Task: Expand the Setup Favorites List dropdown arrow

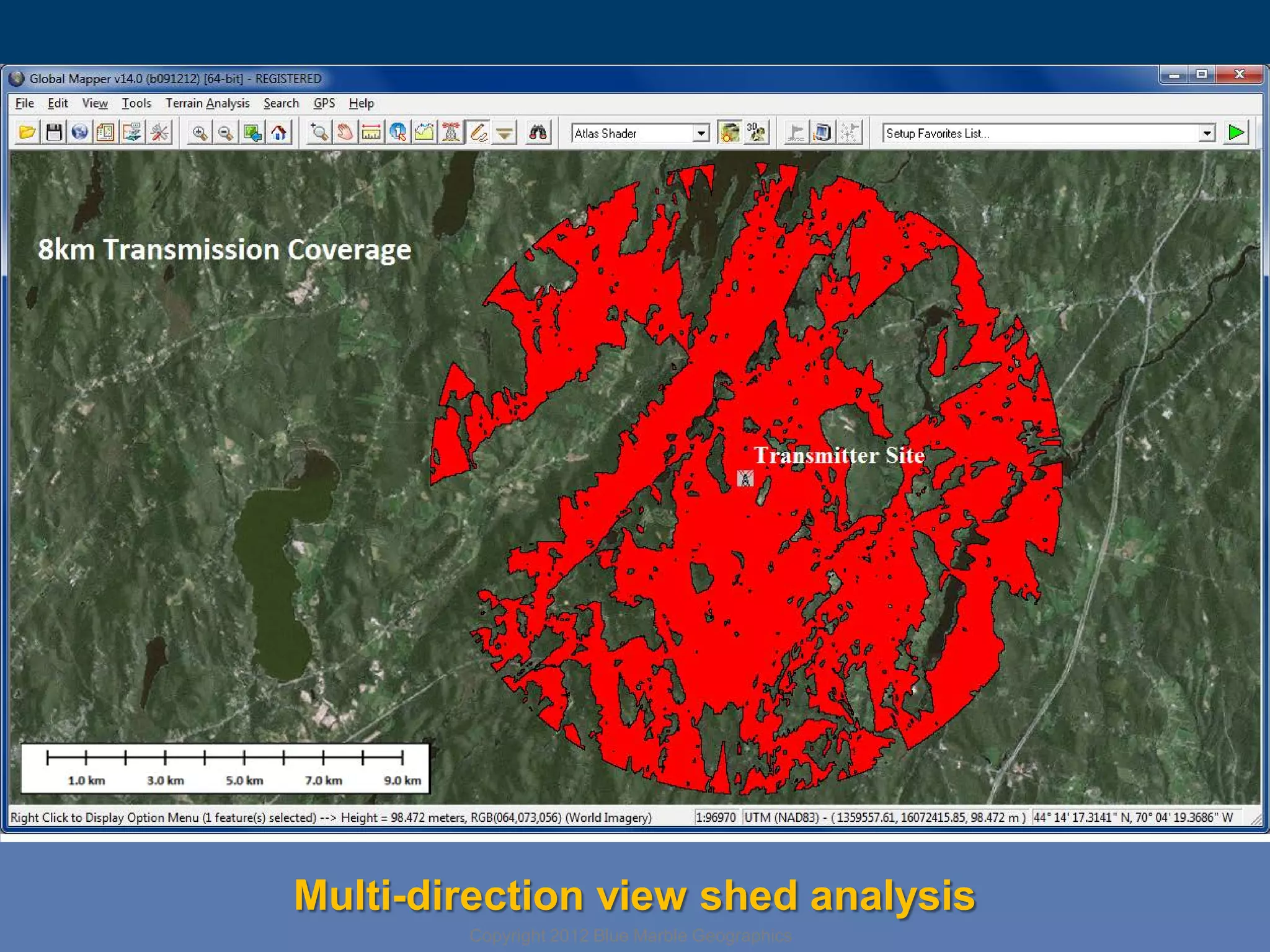Action: coord(1207,133)
